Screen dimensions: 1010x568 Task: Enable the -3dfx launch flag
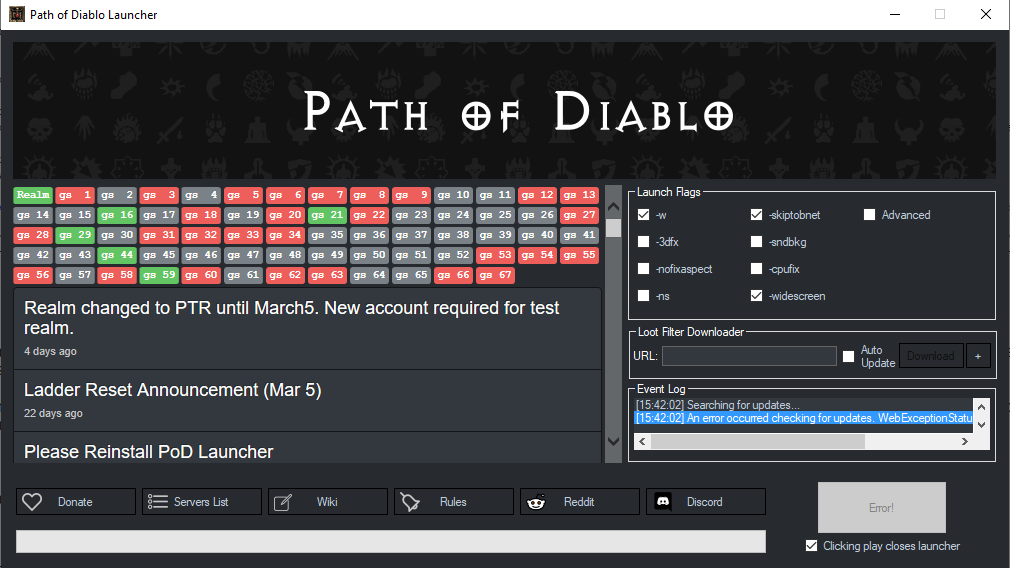pyautogui.click(x=644, y=242)
